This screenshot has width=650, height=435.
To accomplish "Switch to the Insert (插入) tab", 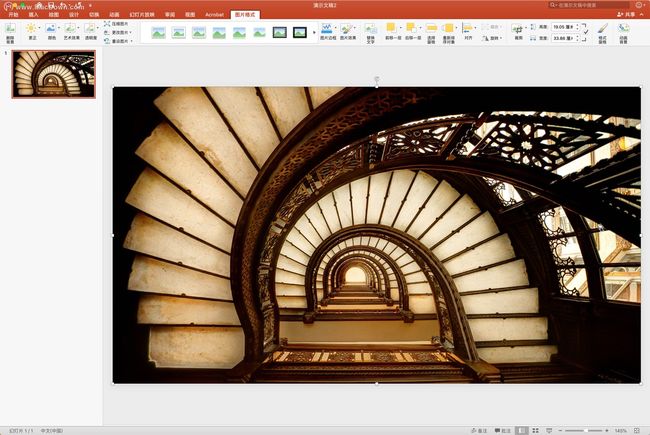I will [33, 15].
